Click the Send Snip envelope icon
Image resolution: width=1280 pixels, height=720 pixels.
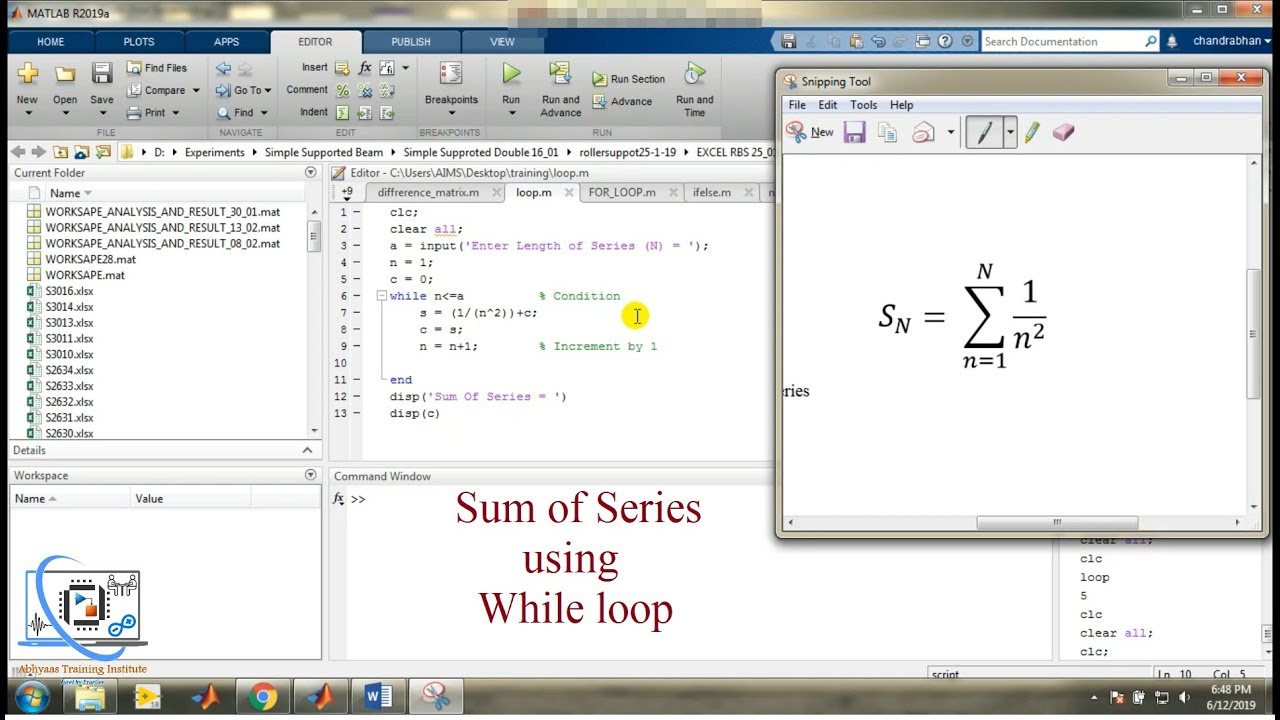tap(924, 132)
